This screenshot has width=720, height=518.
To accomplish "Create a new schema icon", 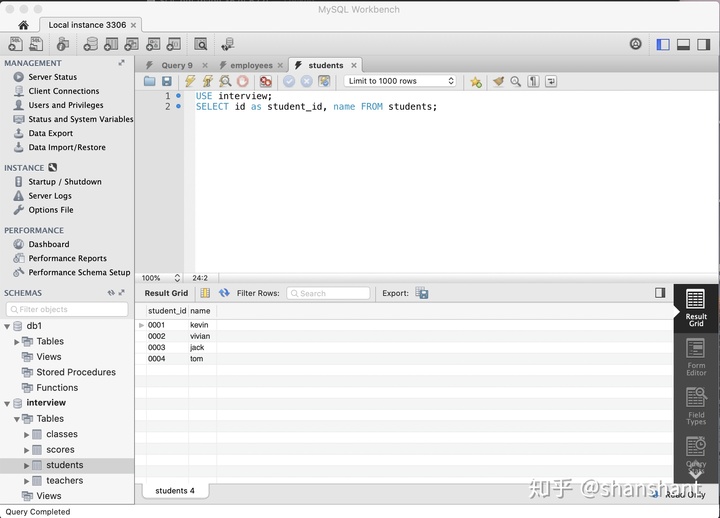I will [x=90, y=44].
